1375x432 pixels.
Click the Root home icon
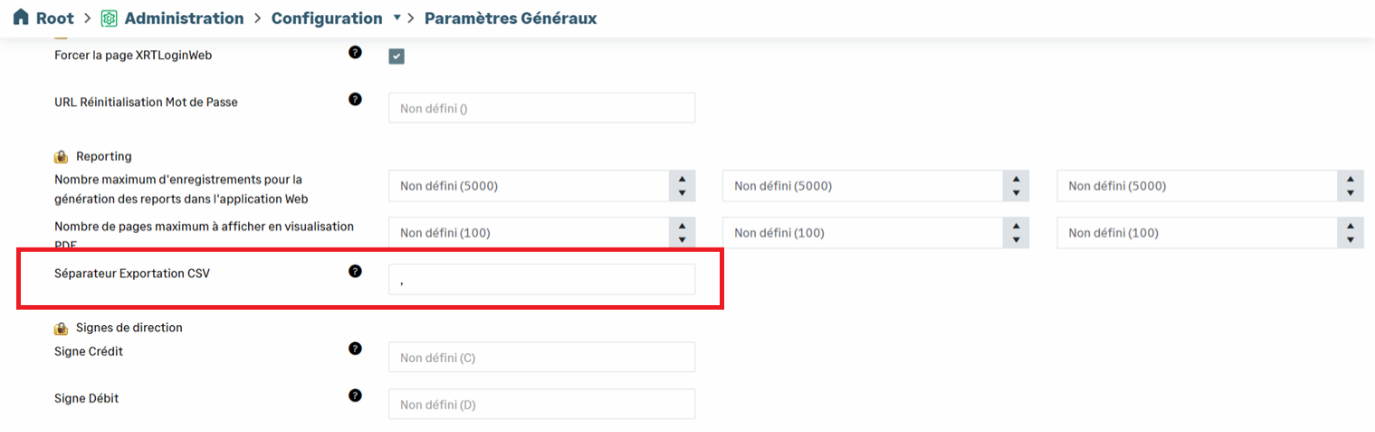[x=20, y=18]
